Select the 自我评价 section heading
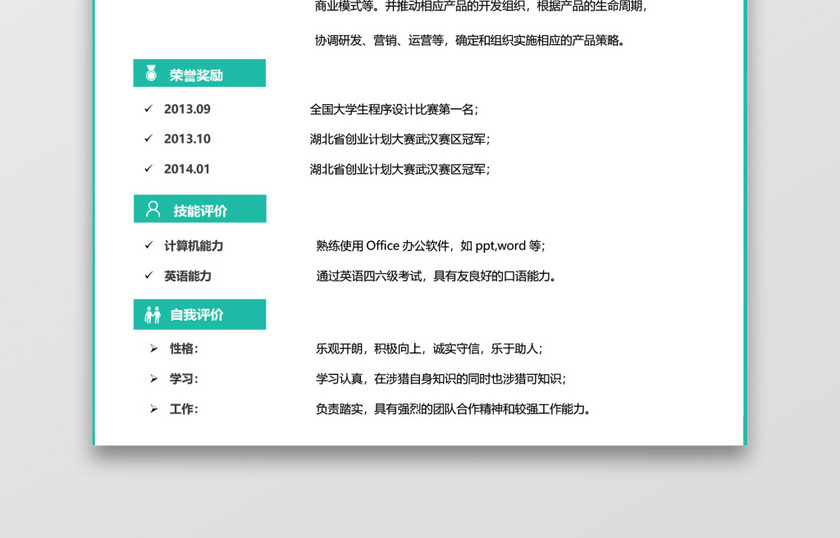 point(199,314)
